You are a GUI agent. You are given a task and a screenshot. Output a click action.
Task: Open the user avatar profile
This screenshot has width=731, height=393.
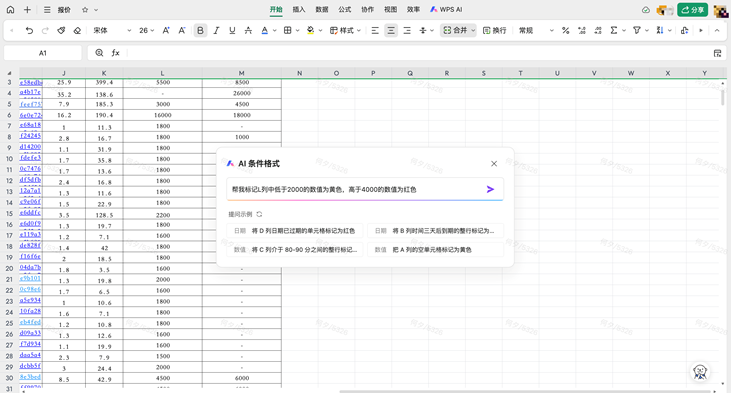(721, 10)
